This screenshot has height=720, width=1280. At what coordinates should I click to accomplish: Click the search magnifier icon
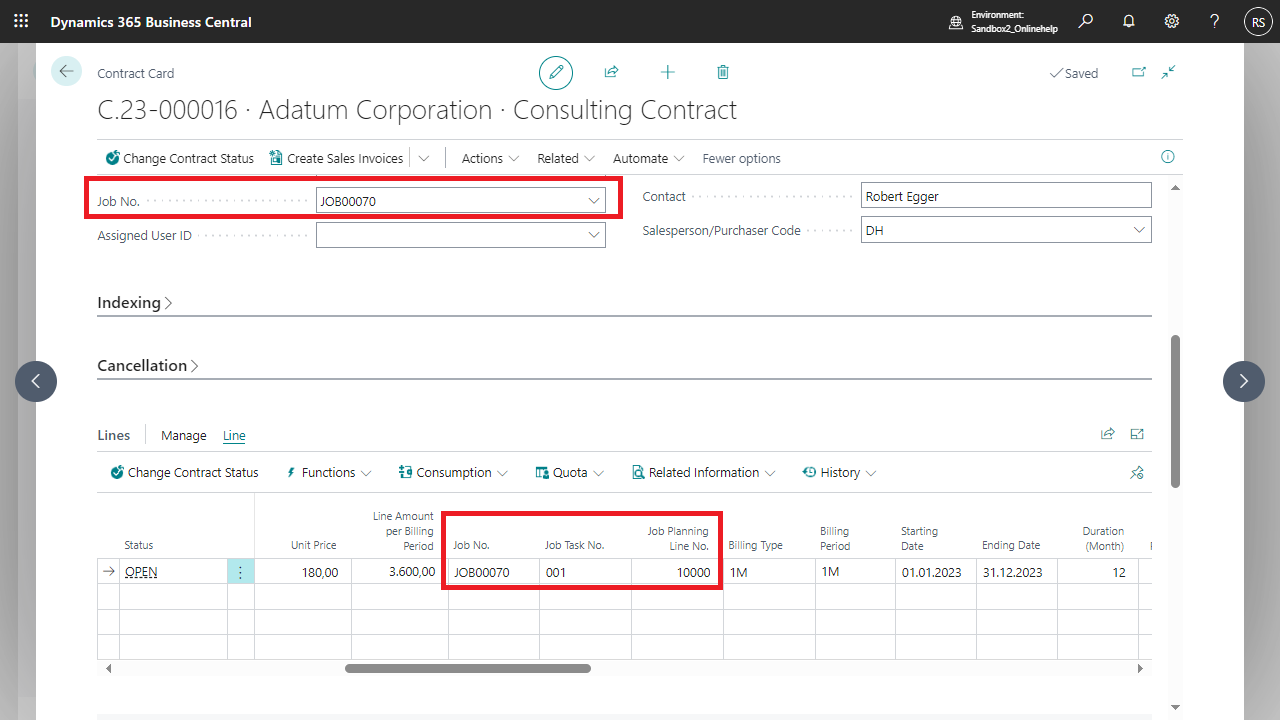point(1085,21)
